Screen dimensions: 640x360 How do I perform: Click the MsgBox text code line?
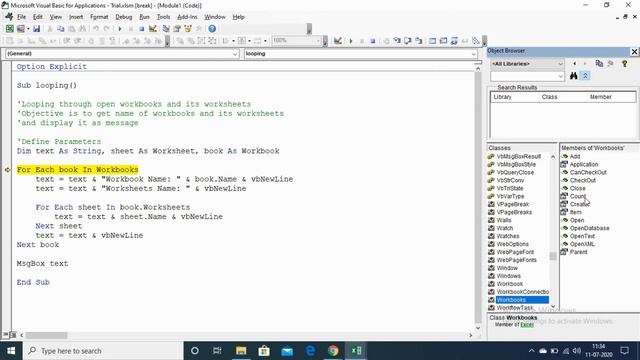point(42,263)
